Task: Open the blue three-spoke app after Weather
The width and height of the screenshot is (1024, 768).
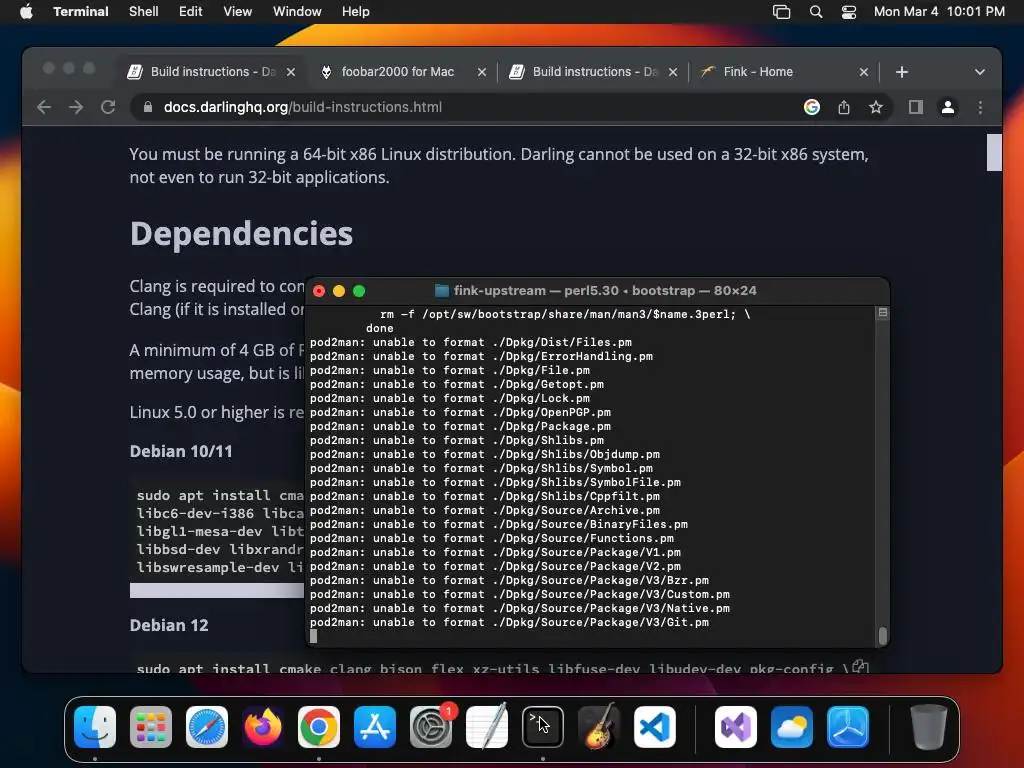Action: pyautogui.click(x=848, y=727)
